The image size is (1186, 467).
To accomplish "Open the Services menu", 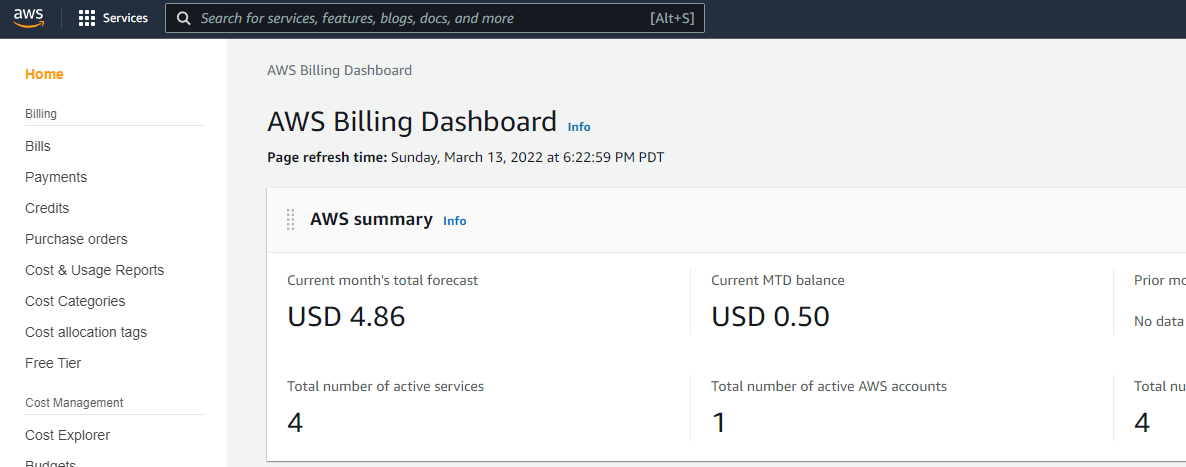I will click(x=125, y=18).
